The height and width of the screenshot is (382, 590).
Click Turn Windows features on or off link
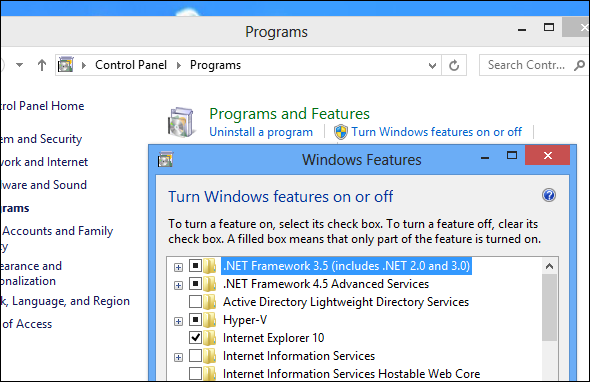pyautogui.click(x=436, y=132)
